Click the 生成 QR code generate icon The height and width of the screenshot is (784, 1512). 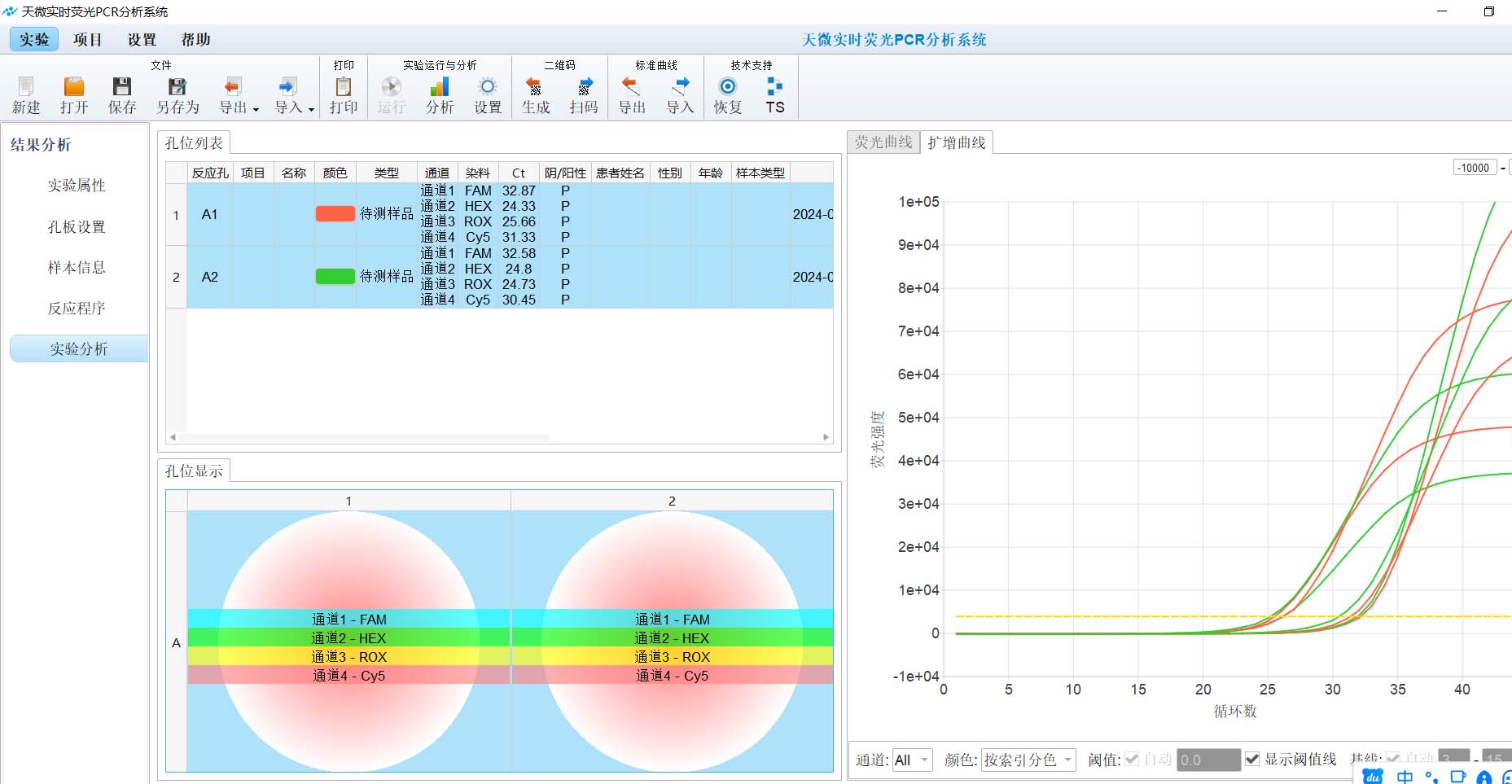[535, 86]
